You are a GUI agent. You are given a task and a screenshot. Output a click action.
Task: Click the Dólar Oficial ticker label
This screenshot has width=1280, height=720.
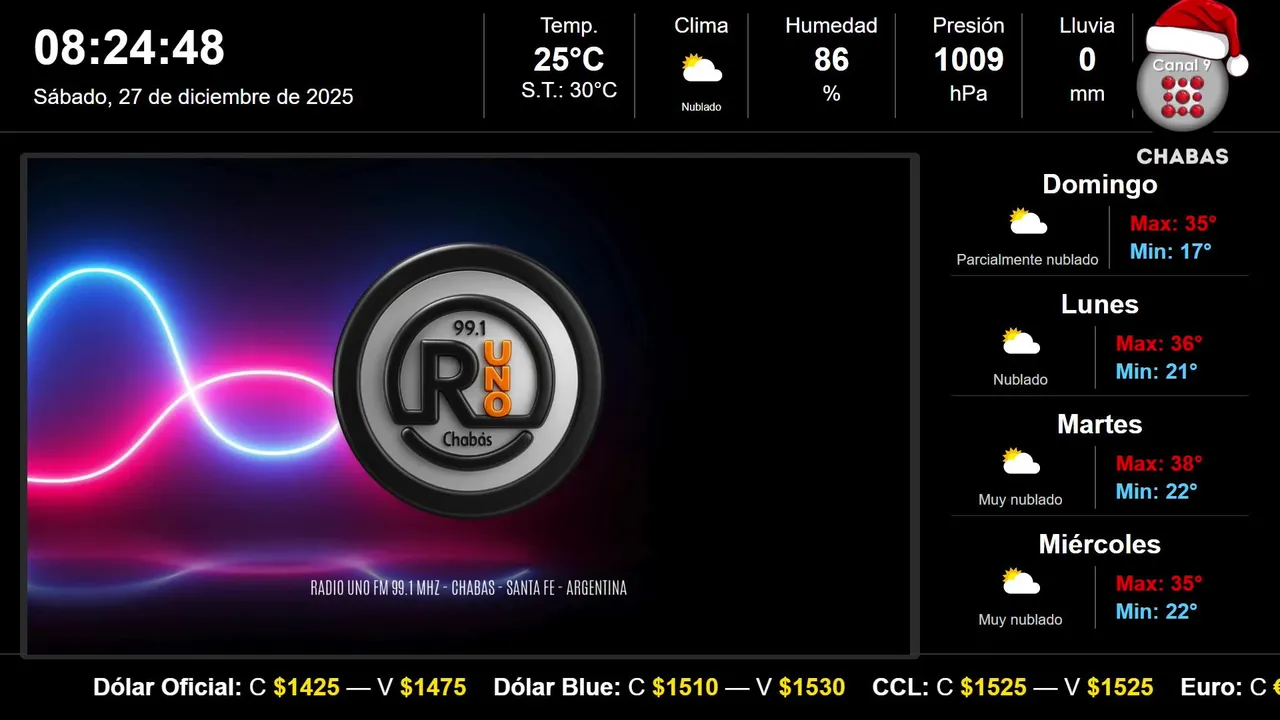tap(168, 687)
